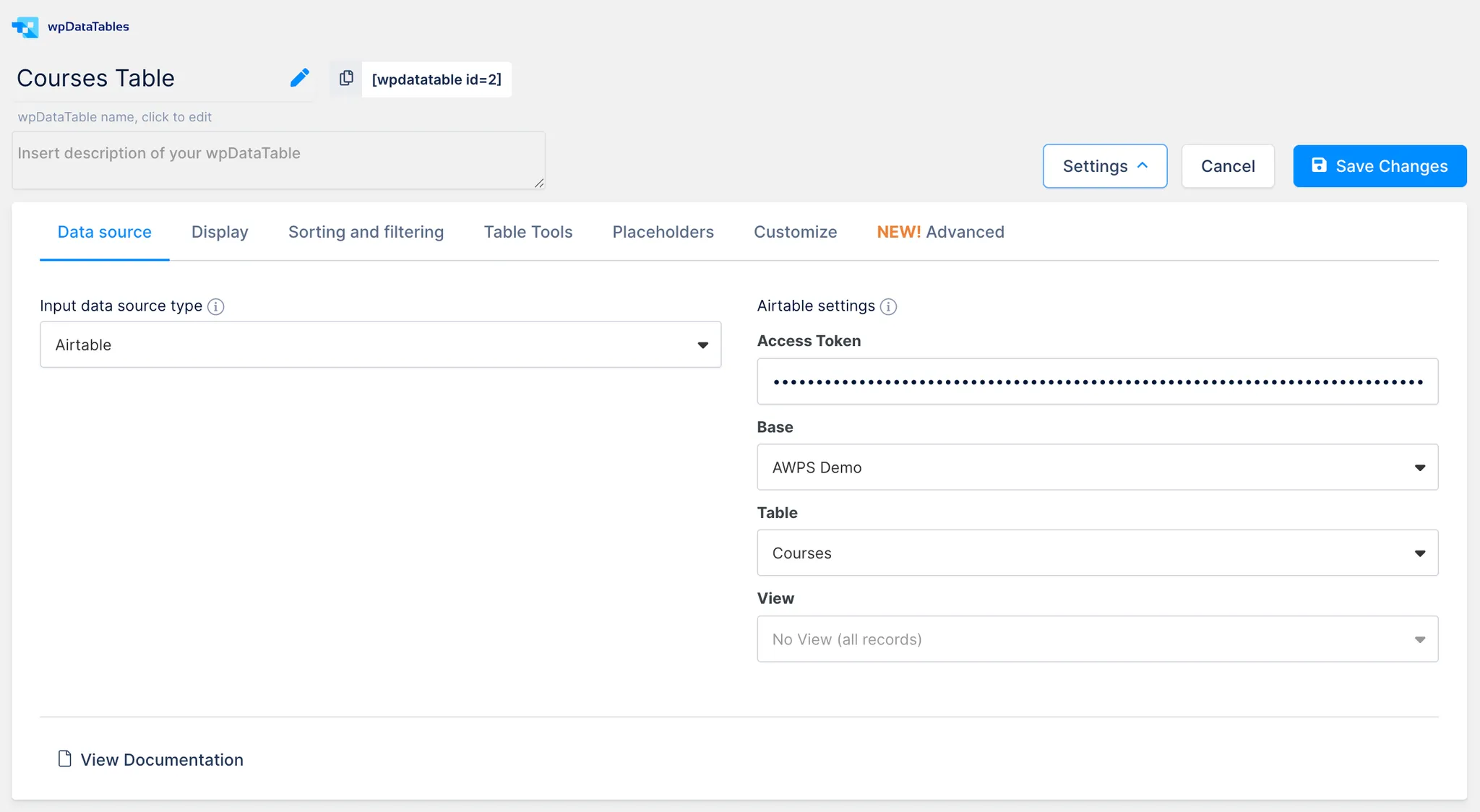This screenshot has width=1480, height=812.
Task: Click the wpDataTables logo icon
Action: (x=25, y=27)
